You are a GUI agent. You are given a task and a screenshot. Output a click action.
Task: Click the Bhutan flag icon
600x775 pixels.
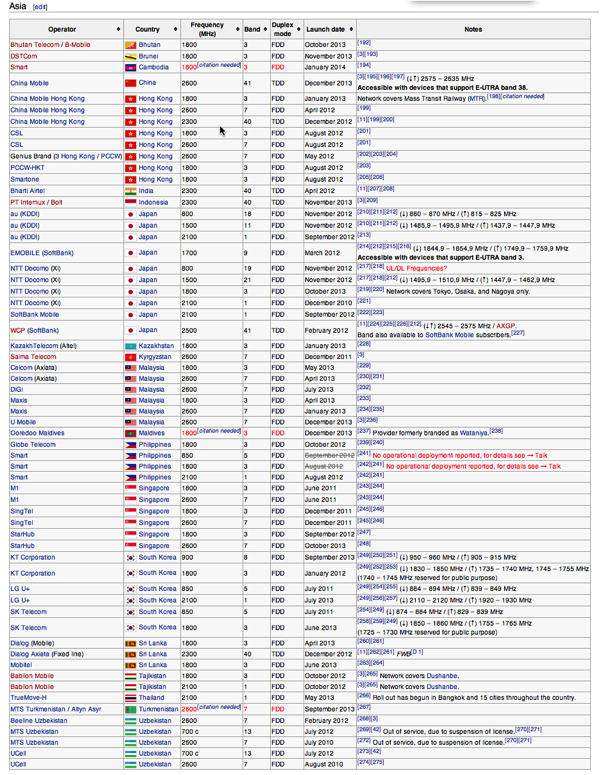[x=130, y=45]
